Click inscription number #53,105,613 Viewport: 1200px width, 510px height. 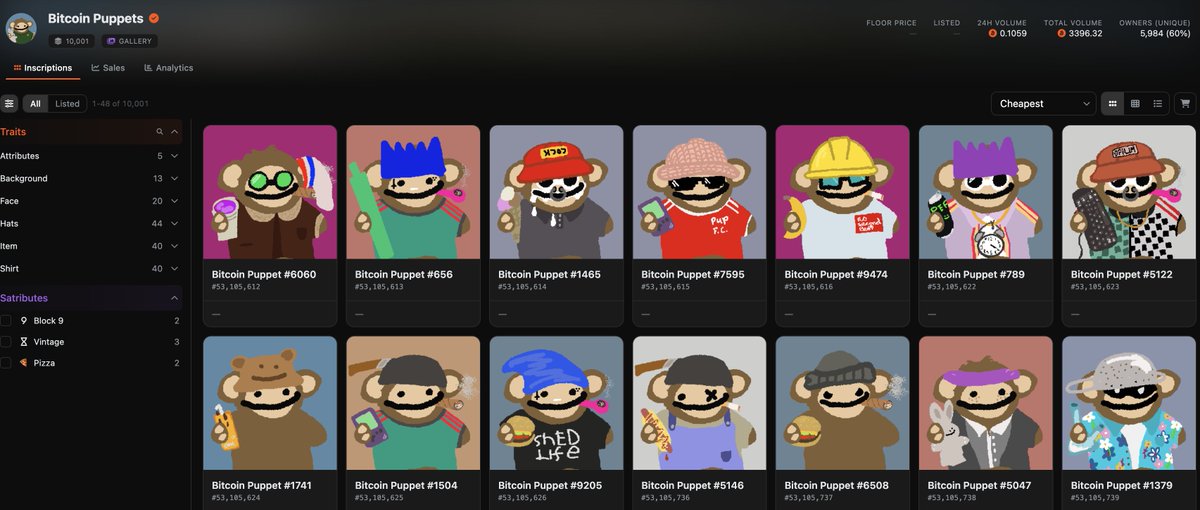[x=379, y=287]
